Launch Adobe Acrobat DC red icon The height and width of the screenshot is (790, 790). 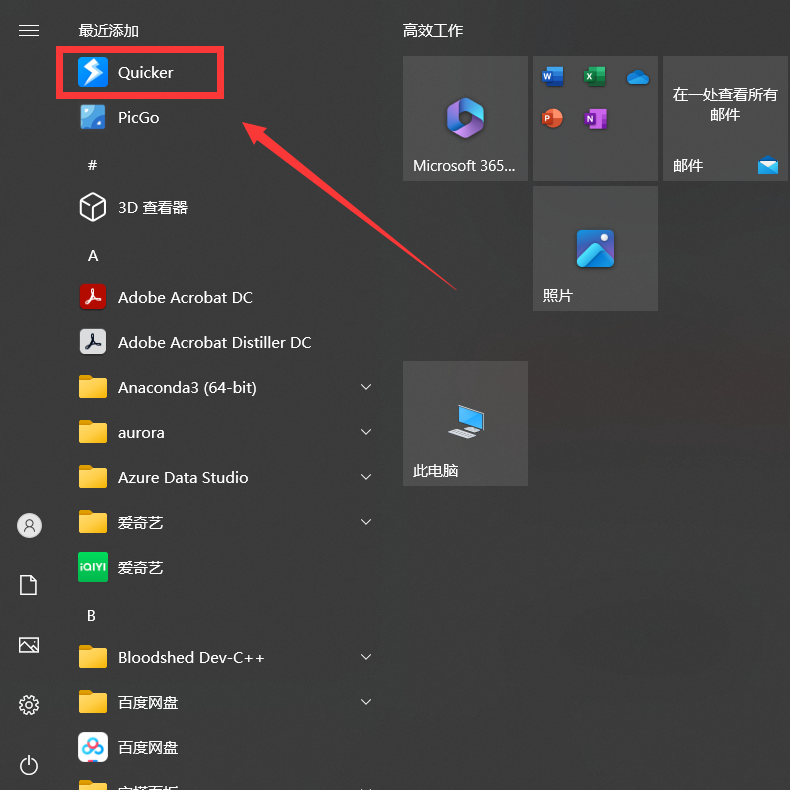point(93,297)
